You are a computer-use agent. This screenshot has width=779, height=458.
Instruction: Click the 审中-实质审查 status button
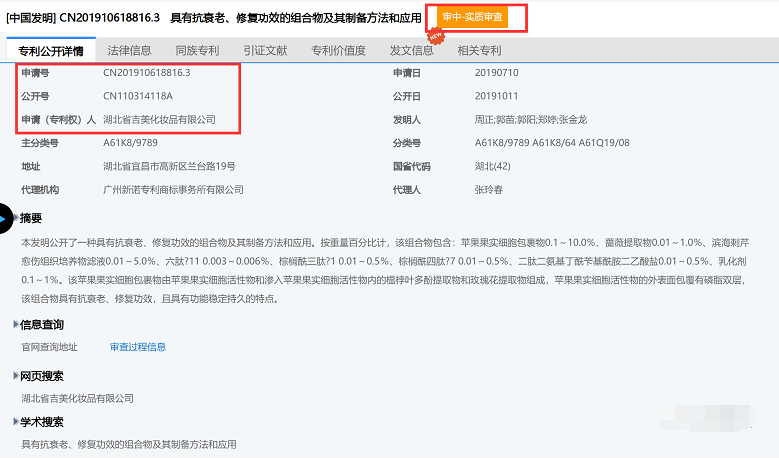pyautogui.click(x=473, y=17)
